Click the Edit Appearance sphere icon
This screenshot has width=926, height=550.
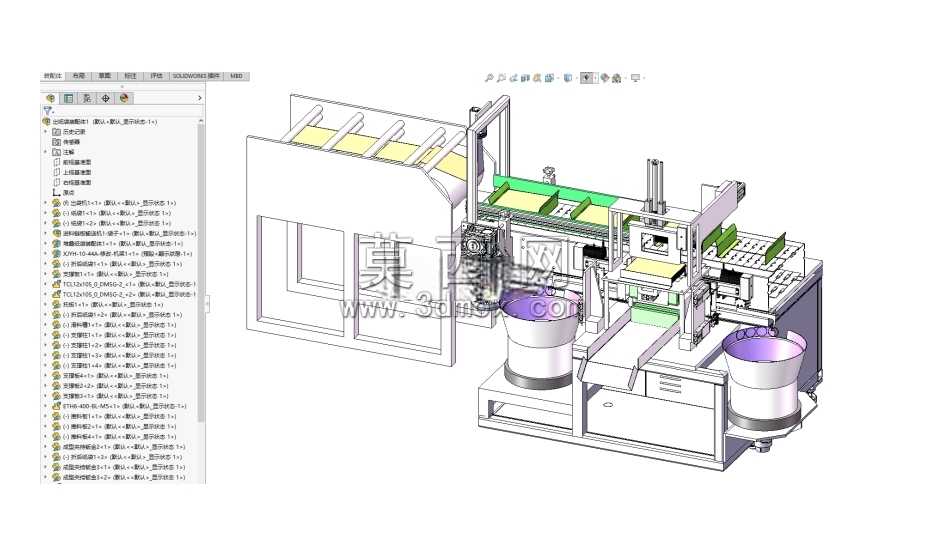point(605,78)
